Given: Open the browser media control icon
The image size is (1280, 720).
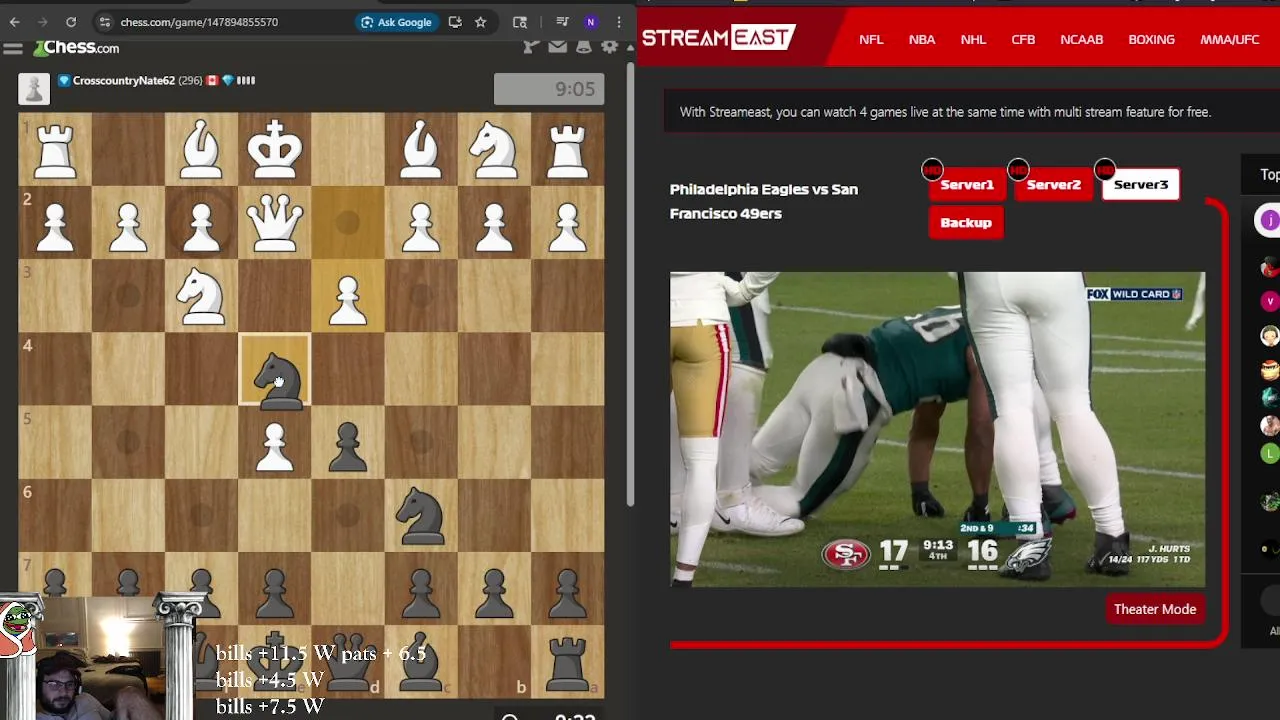Looking at the screenshot, I should 562,22.
